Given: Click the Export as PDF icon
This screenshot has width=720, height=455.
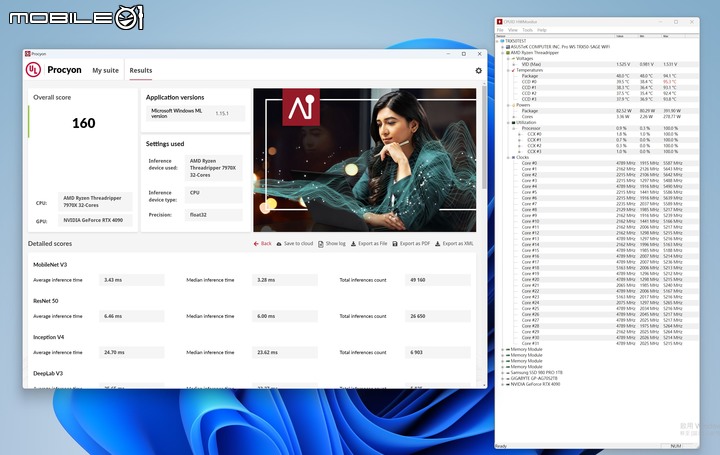Looking at the screenshot, I should coord(395,244).
